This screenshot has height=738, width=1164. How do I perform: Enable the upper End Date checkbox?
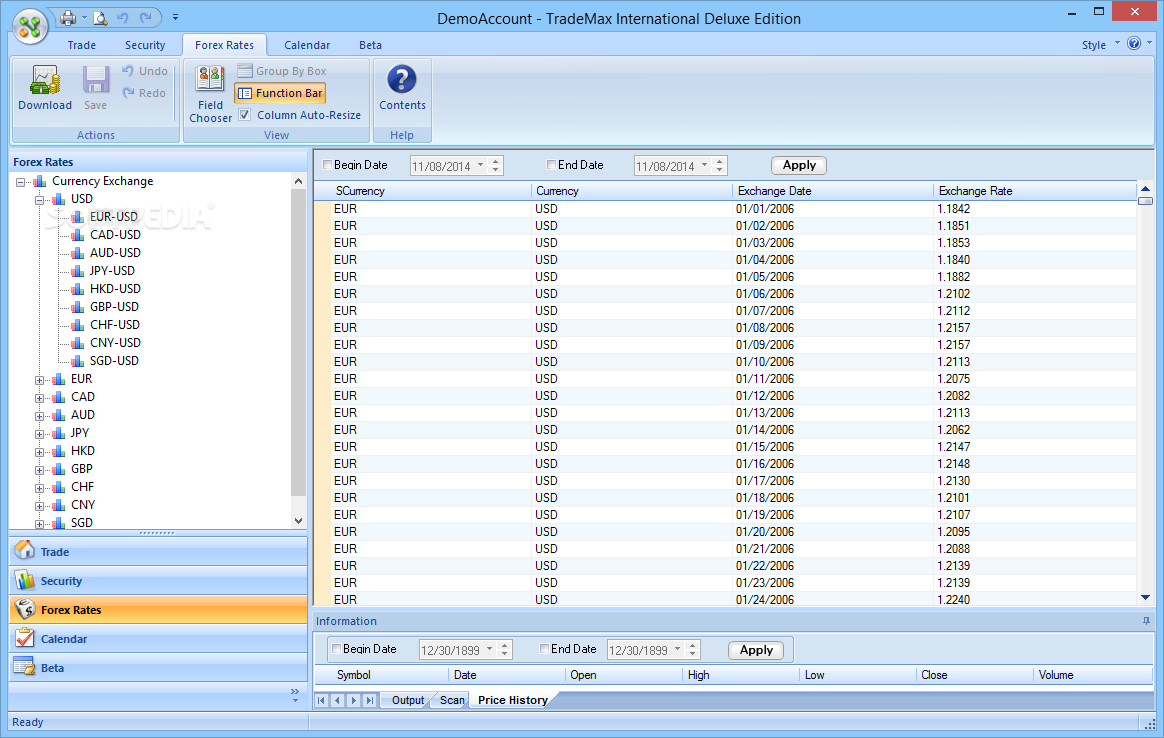[x=551, y=165]
